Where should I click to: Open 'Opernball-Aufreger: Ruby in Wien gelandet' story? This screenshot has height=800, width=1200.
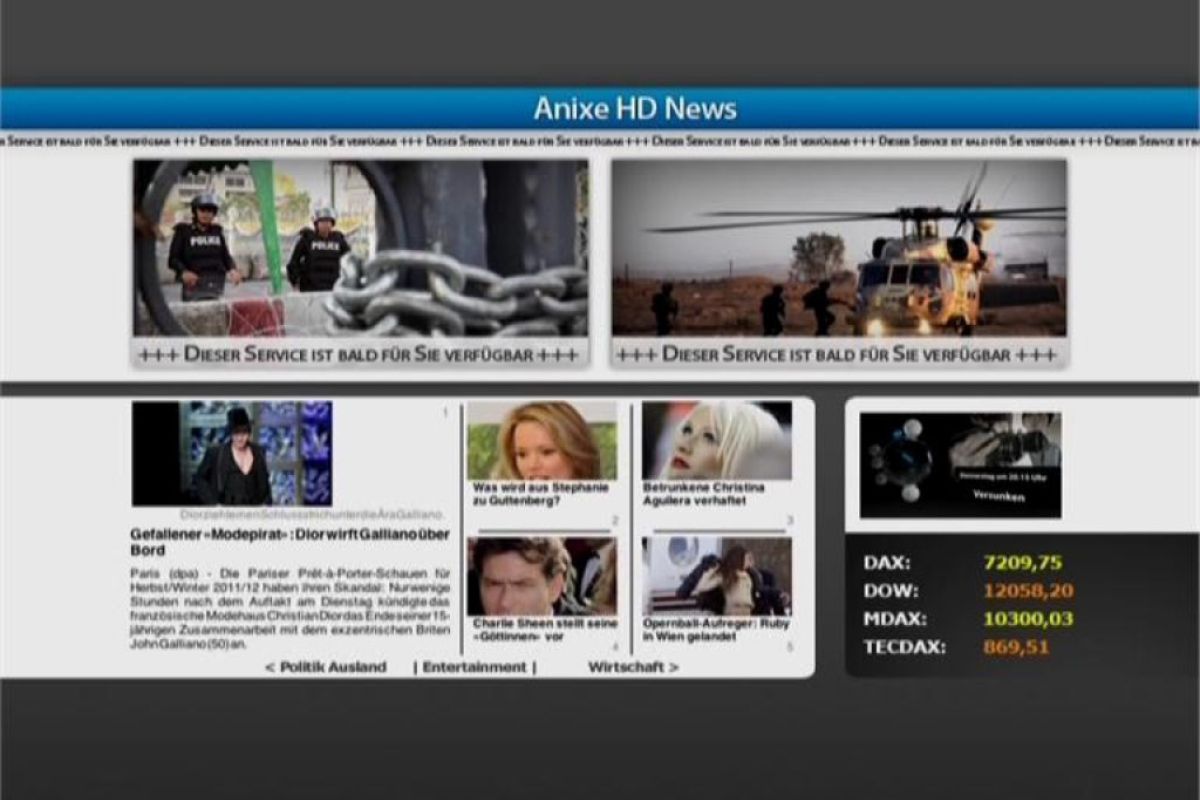716,629
